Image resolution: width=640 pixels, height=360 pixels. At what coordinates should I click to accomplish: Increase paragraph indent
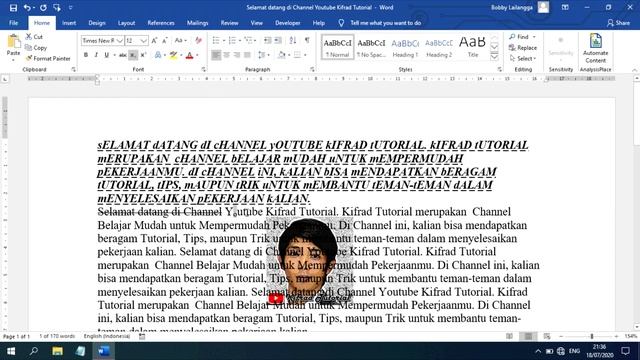point(278,40)
